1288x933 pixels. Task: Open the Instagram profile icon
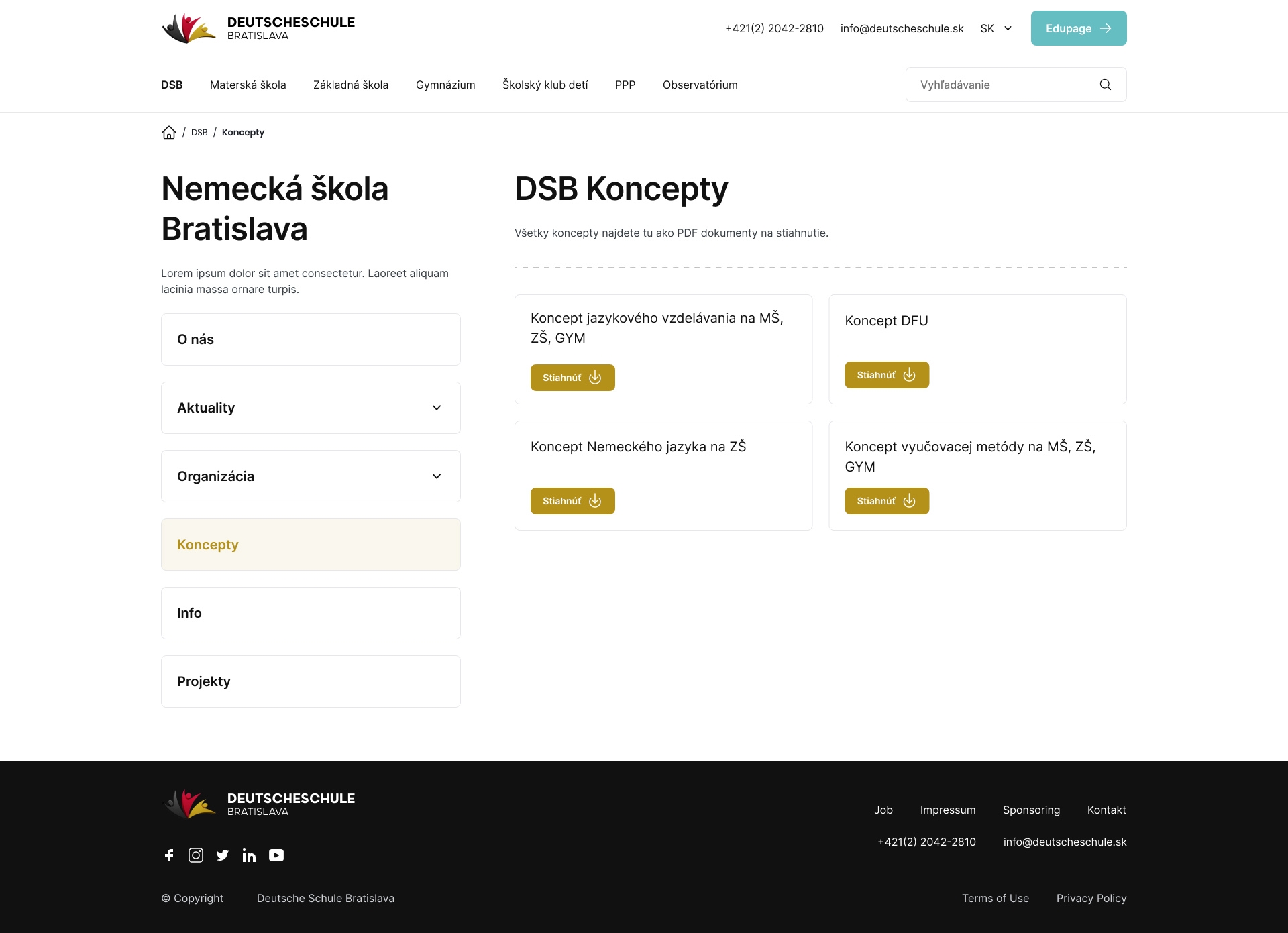coord(196,855)
